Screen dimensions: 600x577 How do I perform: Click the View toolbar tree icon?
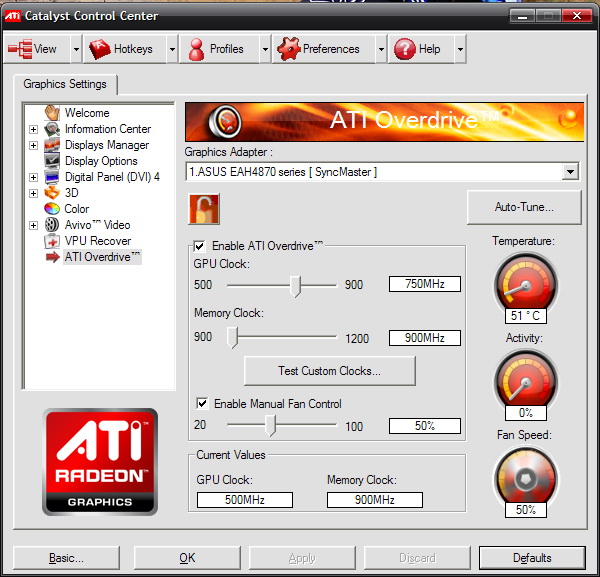[20, 49]
